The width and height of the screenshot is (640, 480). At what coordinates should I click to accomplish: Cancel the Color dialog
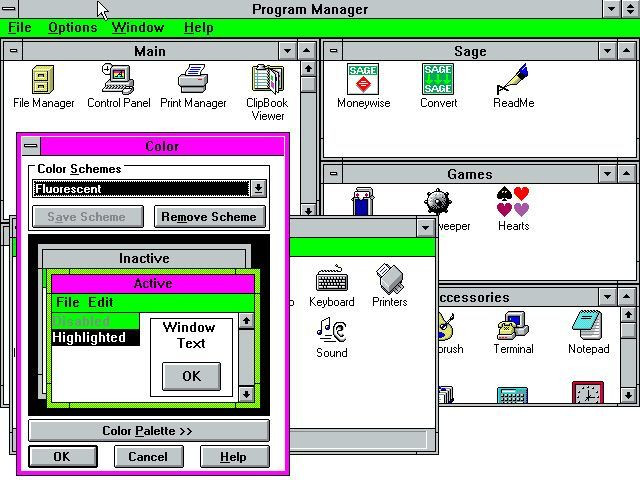click(x=149, y=456)
